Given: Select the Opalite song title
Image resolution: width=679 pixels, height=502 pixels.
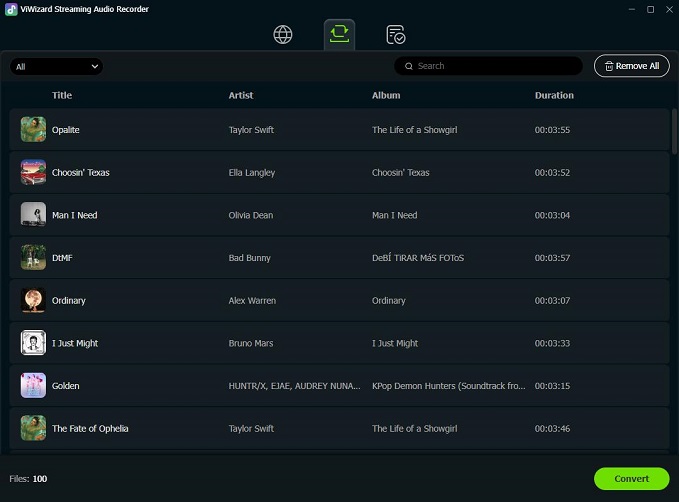Looking at the screenshot, I should coord(65,130).
